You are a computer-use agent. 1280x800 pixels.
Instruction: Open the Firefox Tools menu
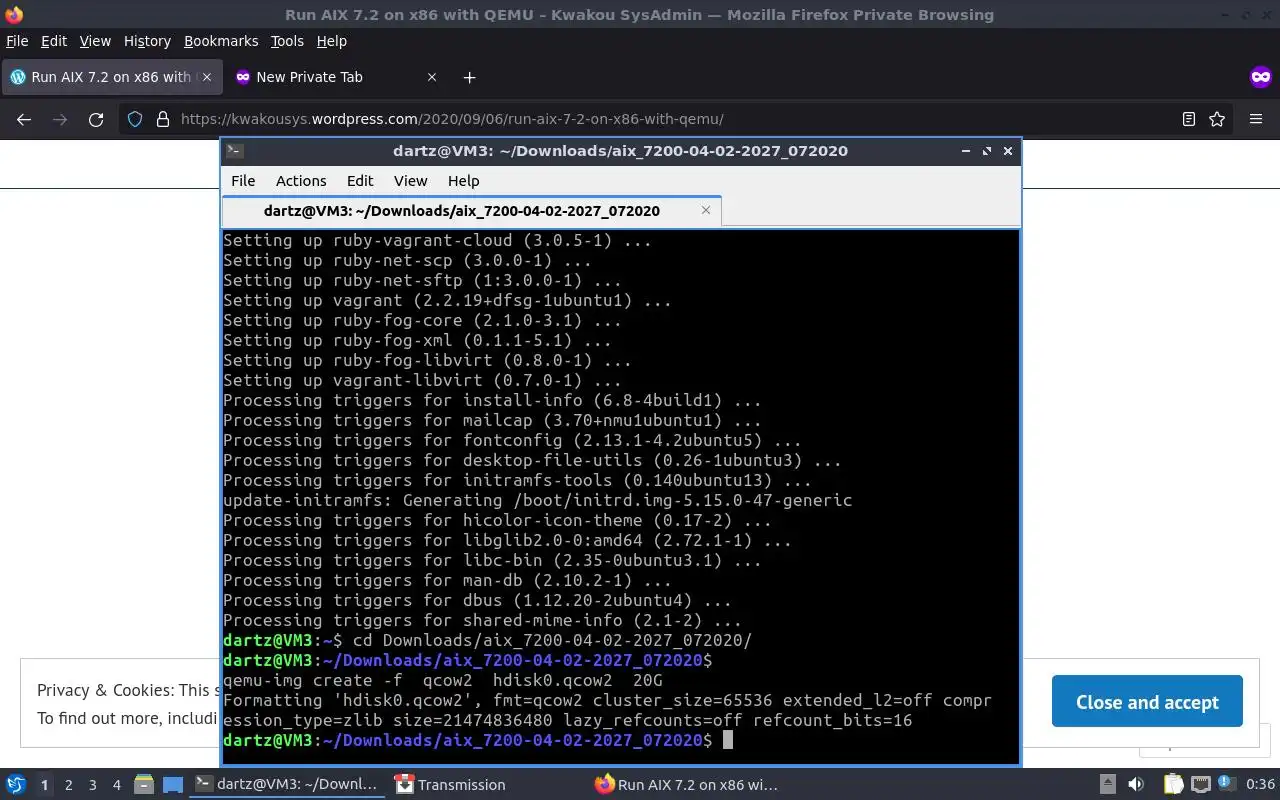(x=287, y=41)
